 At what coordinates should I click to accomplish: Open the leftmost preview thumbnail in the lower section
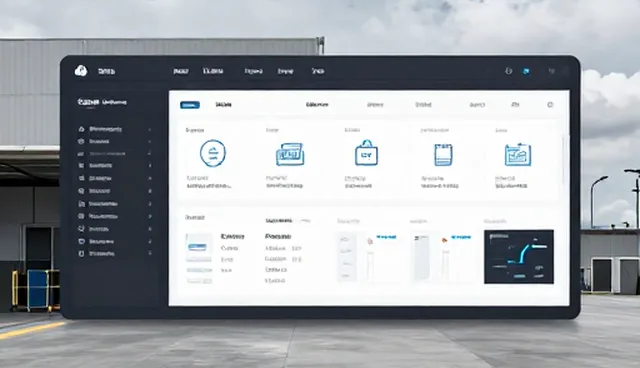(x=199, y=258)
